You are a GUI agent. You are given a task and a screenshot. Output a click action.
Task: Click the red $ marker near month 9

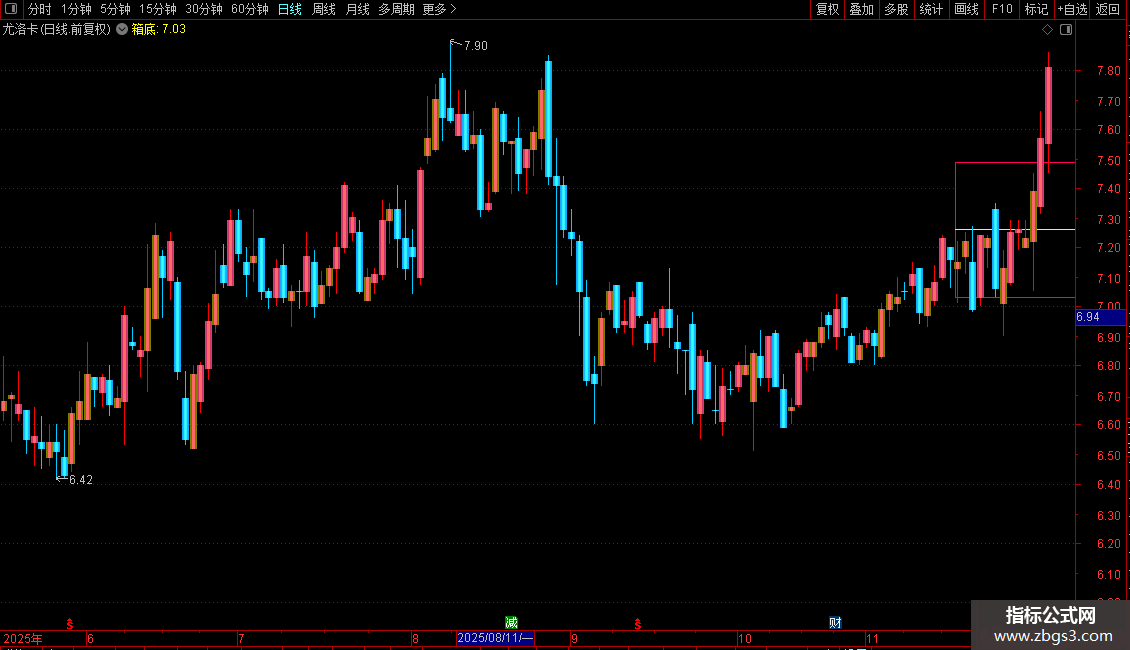(x=638, y=624)
